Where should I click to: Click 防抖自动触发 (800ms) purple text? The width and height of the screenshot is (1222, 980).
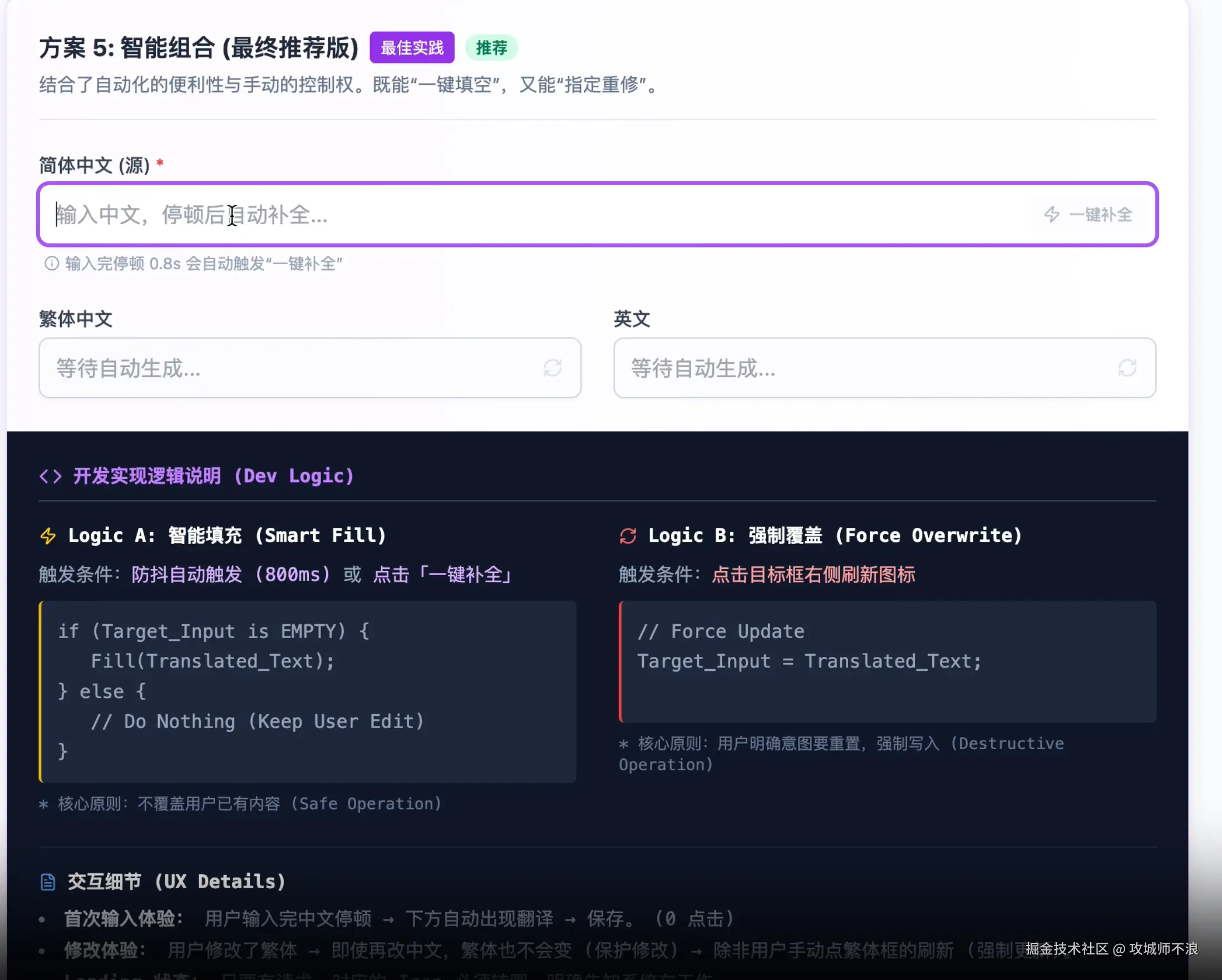tap(231, 575)
